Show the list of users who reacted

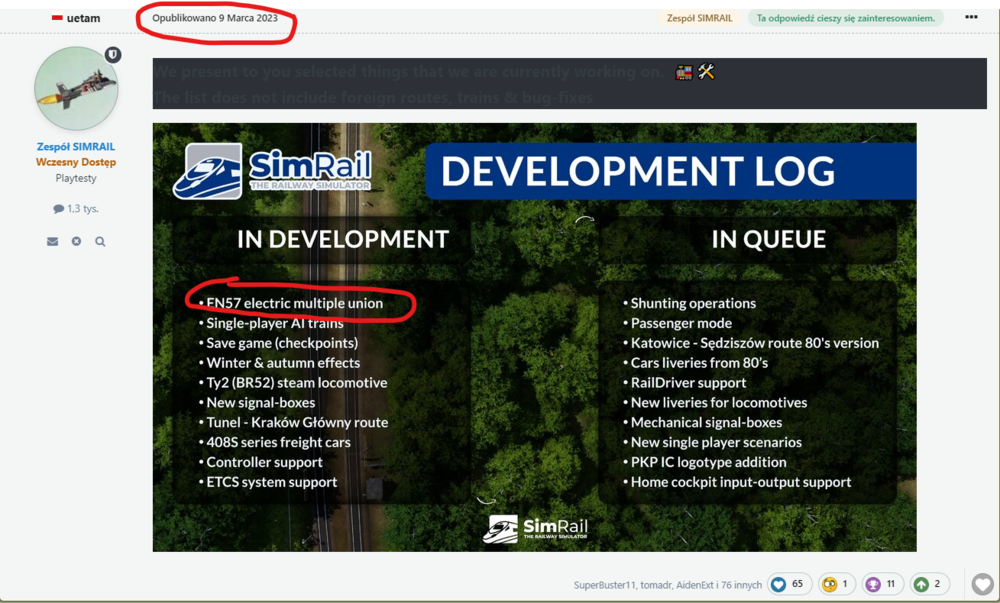[667, 585]
